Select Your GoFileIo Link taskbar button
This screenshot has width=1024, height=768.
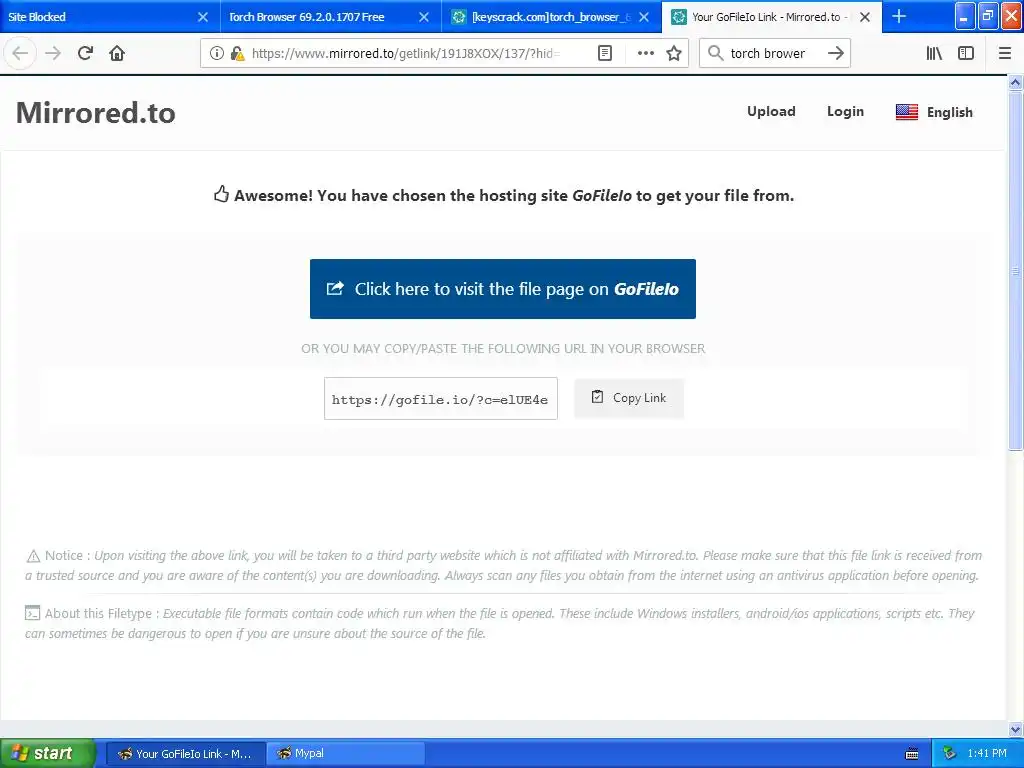pyautogui.click(x=185, y=754)
